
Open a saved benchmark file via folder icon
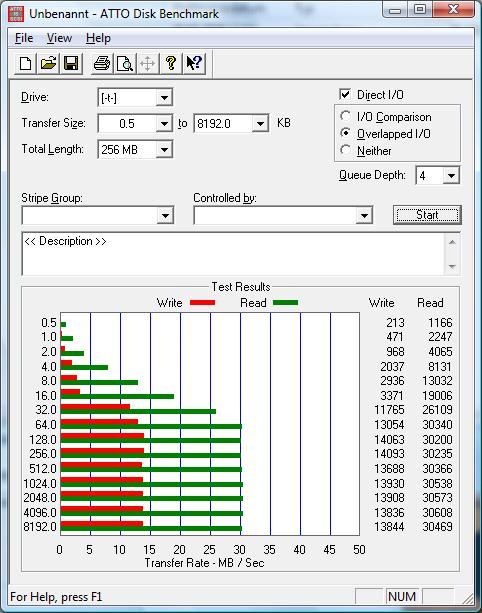tap(48, 63)
